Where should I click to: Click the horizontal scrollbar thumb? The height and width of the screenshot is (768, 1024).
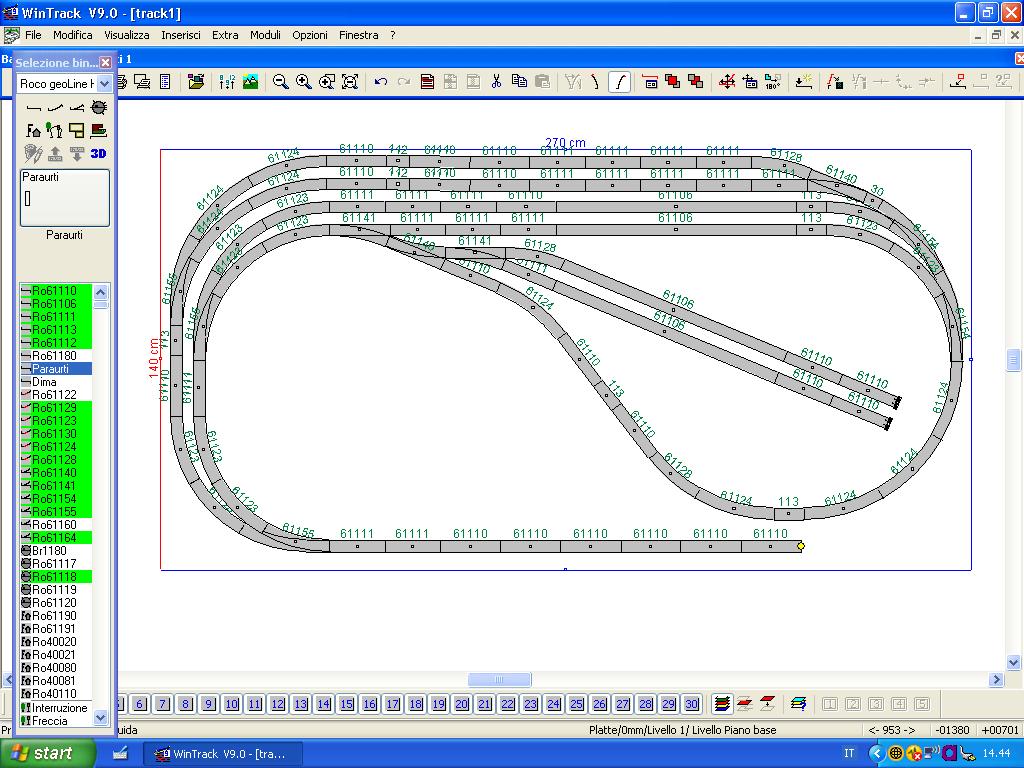[500, 679]
